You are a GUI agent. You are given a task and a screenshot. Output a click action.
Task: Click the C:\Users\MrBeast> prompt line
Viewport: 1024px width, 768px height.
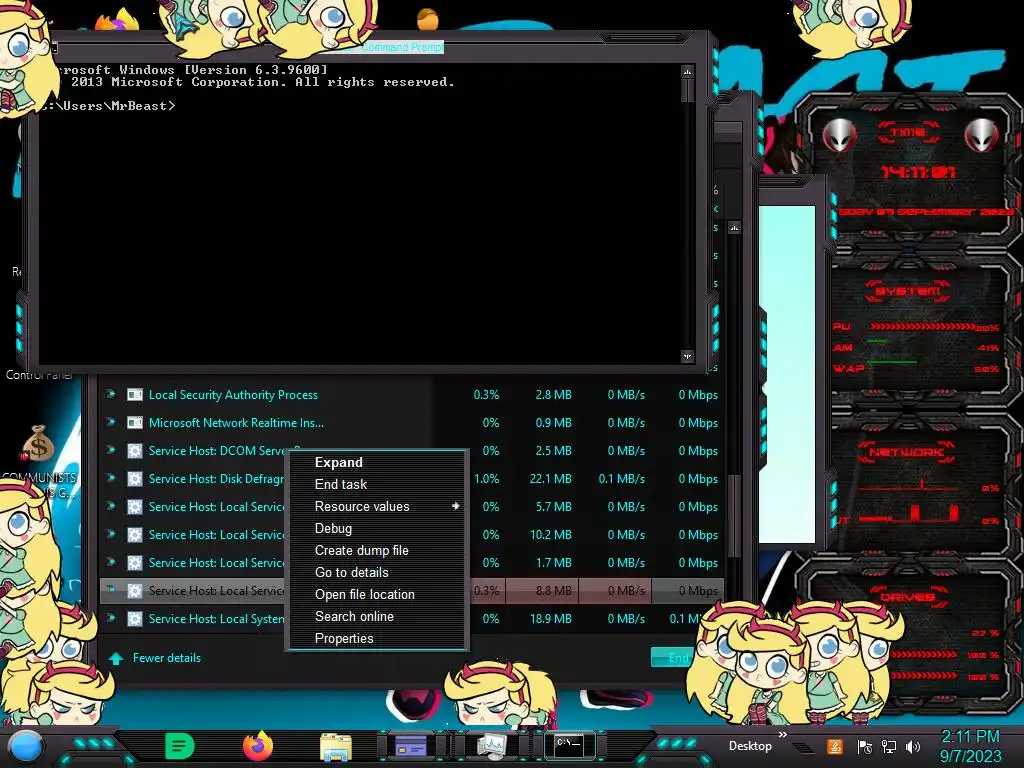107,106
